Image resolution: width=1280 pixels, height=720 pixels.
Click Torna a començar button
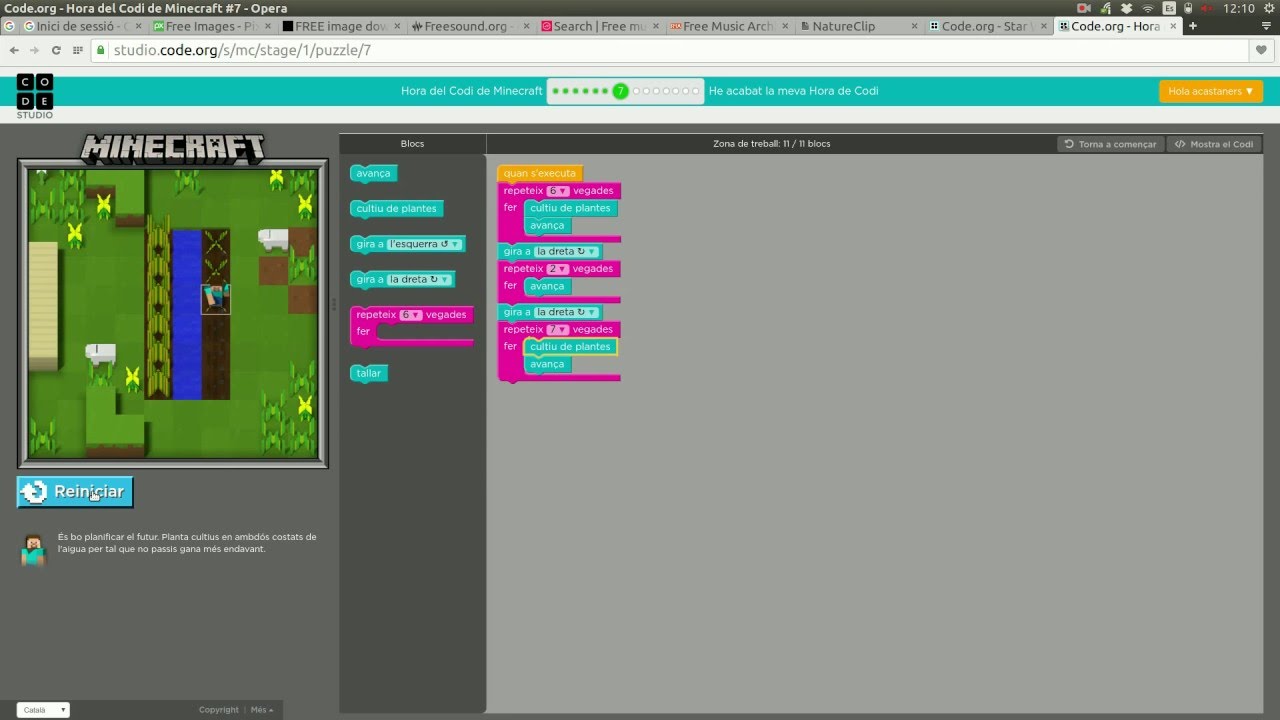click(x=1110, y=144)
